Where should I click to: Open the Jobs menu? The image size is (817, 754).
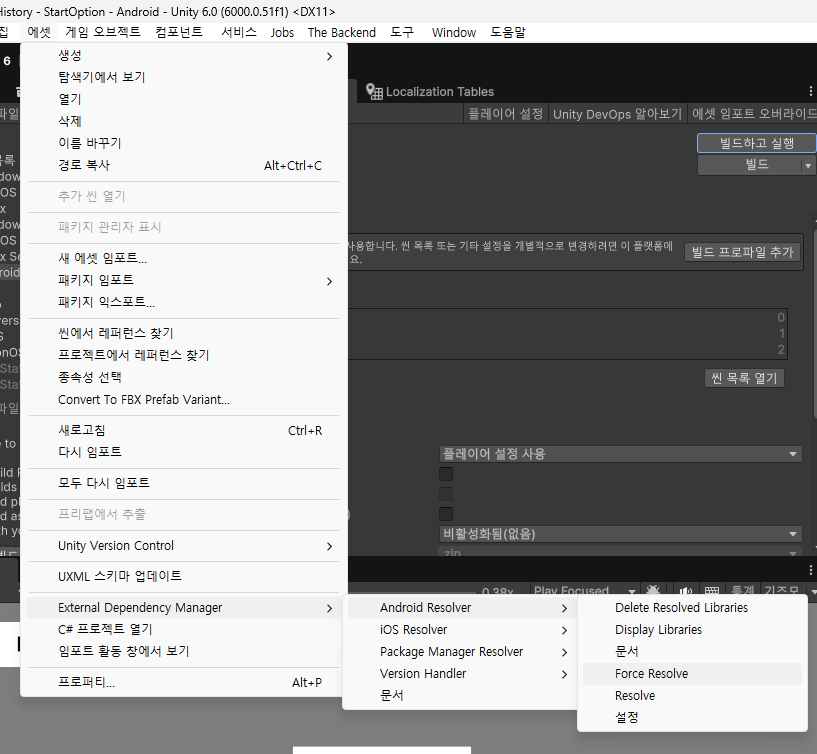(x=282, y=32)
